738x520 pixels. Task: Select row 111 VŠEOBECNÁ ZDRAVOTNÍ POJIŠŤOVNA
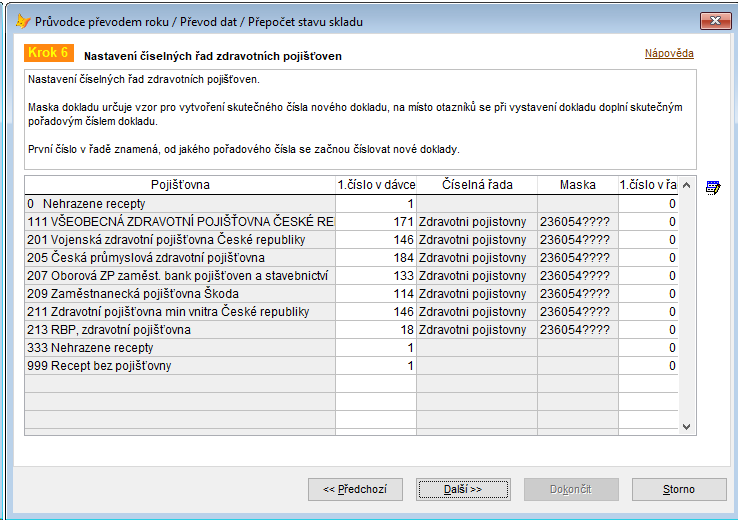180,221
